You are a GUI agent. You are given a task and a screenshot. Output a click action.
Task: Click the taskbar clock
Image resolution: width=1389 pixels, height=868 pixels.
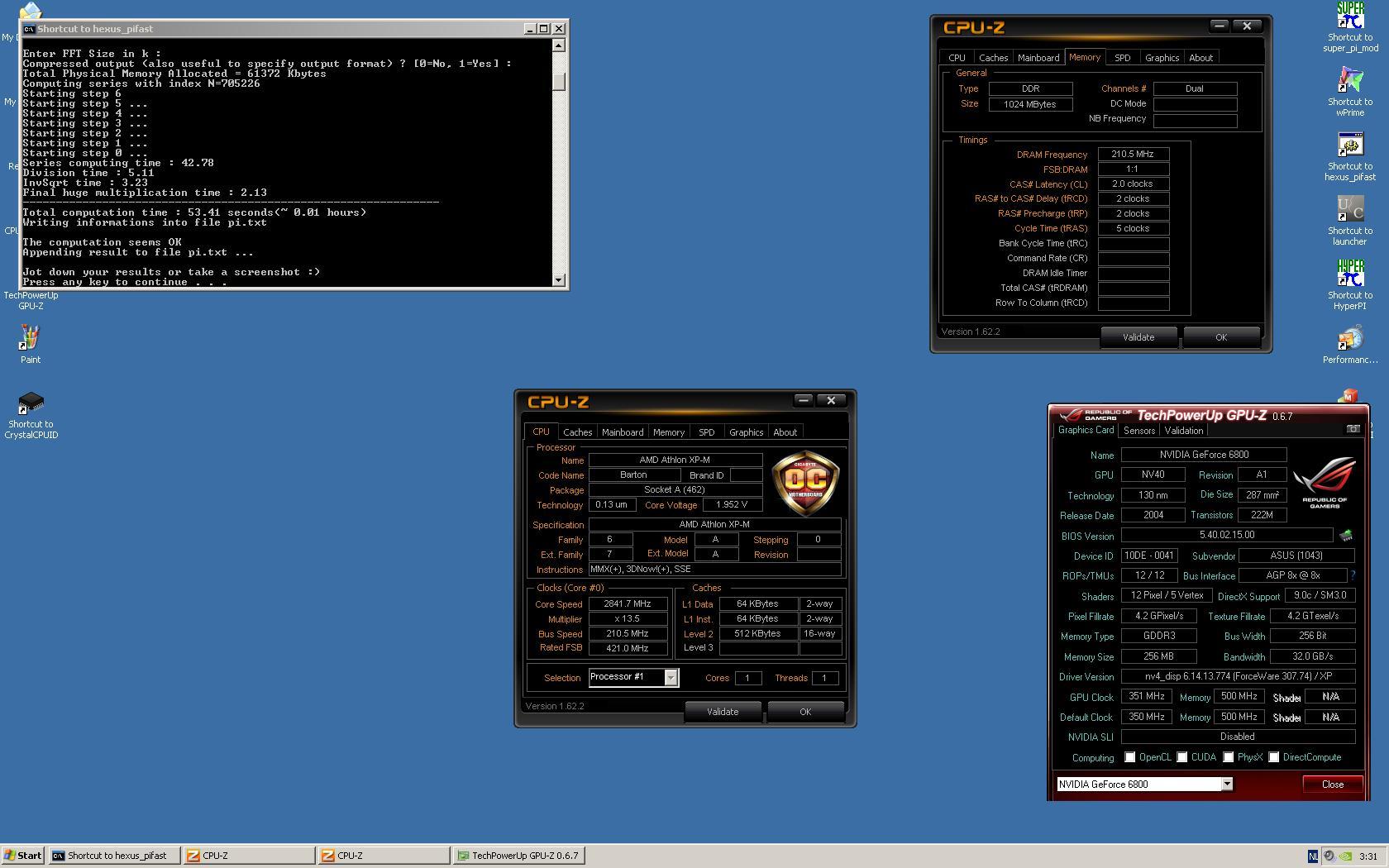[1368, 856]
